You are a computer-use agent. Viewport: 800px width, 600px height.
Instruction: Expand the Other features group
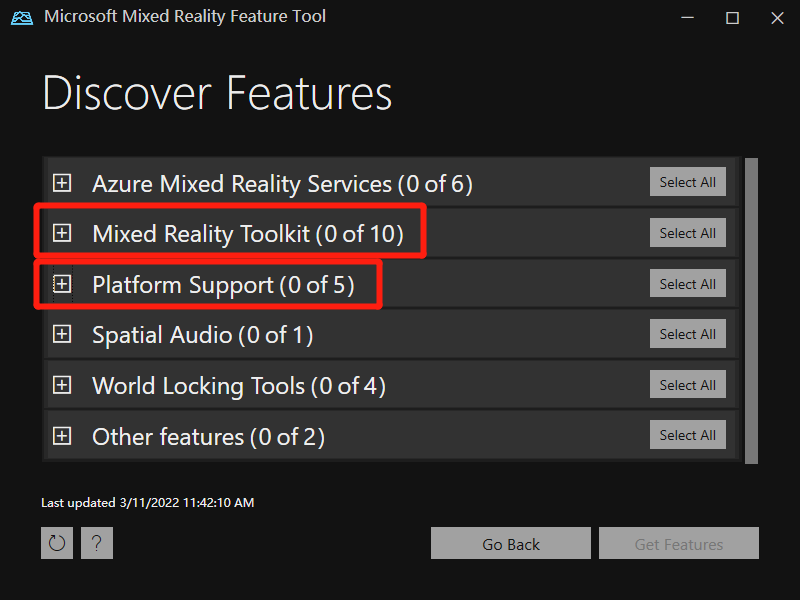coord(62,436)
